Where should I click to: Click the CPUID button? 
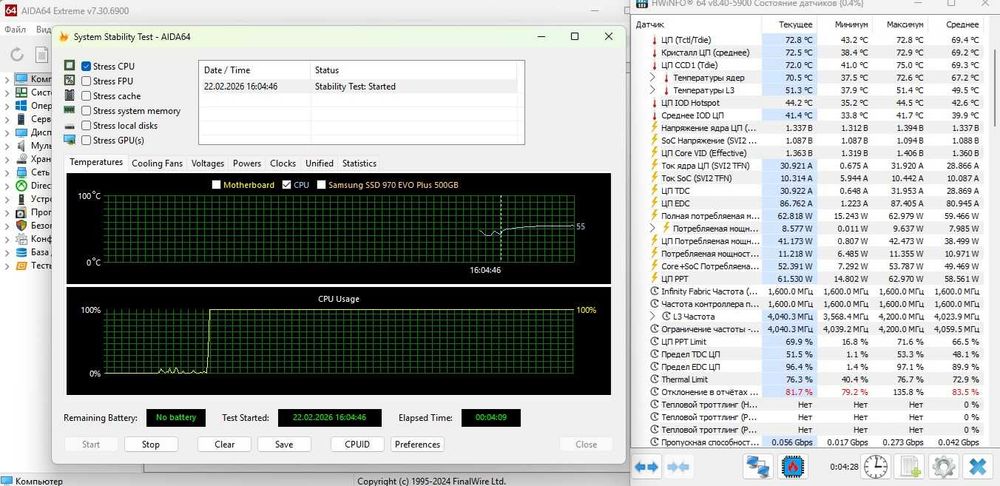pos(357,445)
